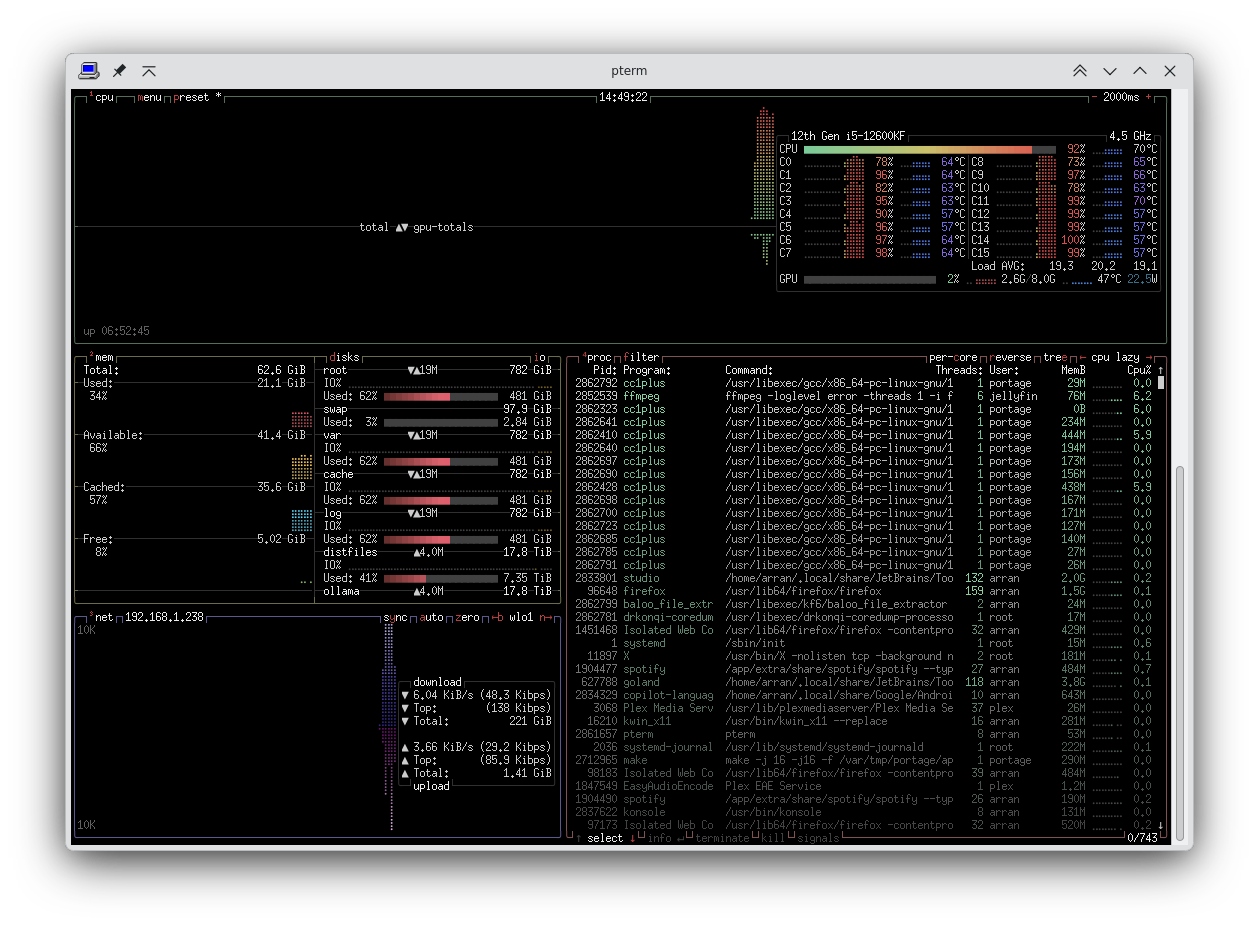
Task: Move process selection down with red arrow
Action: tap(632, 838)
